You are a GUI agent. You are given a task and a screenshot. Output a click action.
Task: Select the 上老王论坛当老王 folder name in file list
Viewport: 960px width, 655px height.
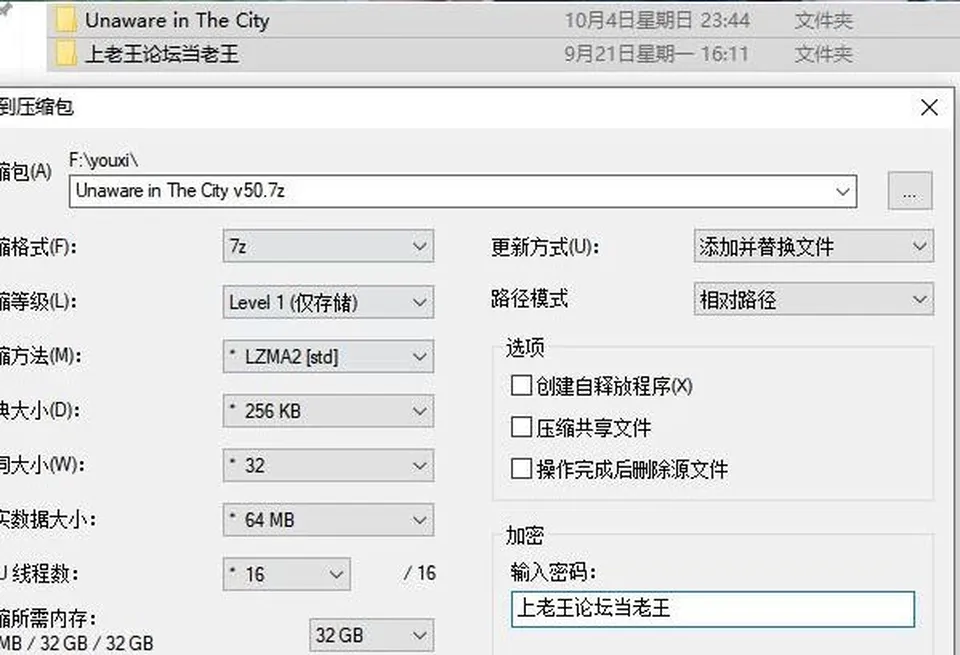(x=162, y=54)
